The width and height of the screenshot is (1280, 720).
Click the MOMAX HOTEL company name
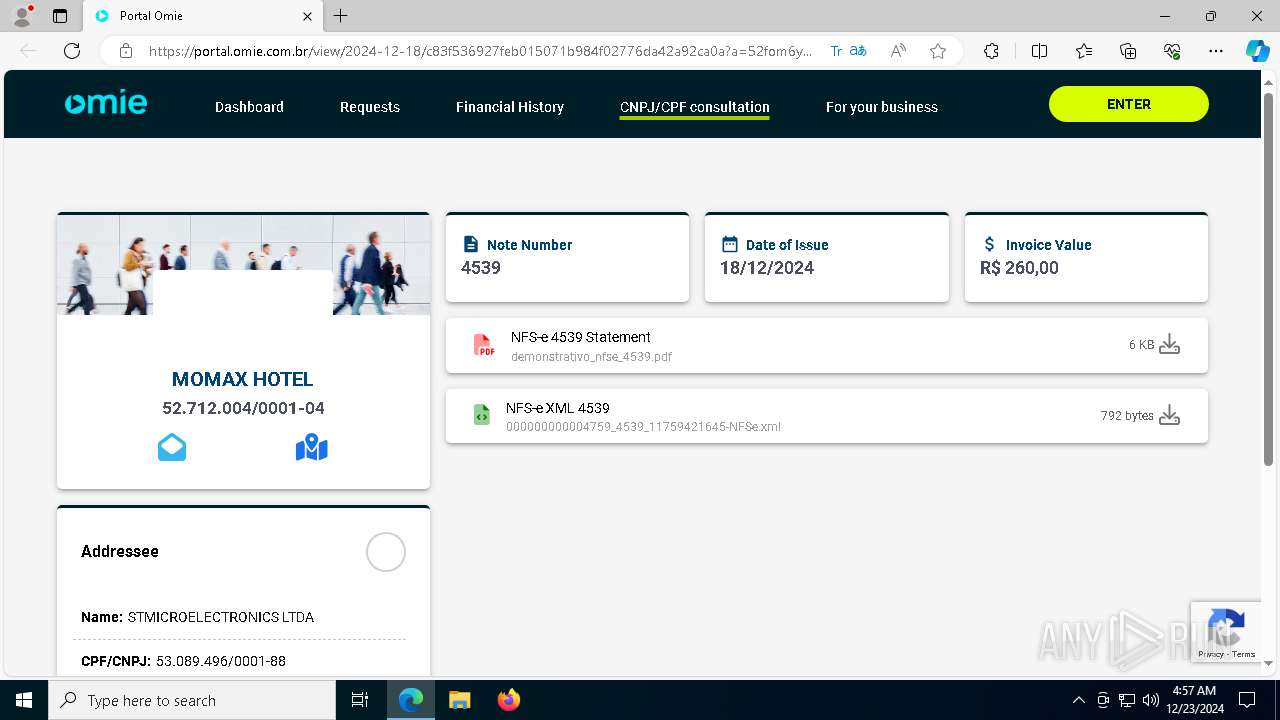pyautogui.click(x=243, y=379)
